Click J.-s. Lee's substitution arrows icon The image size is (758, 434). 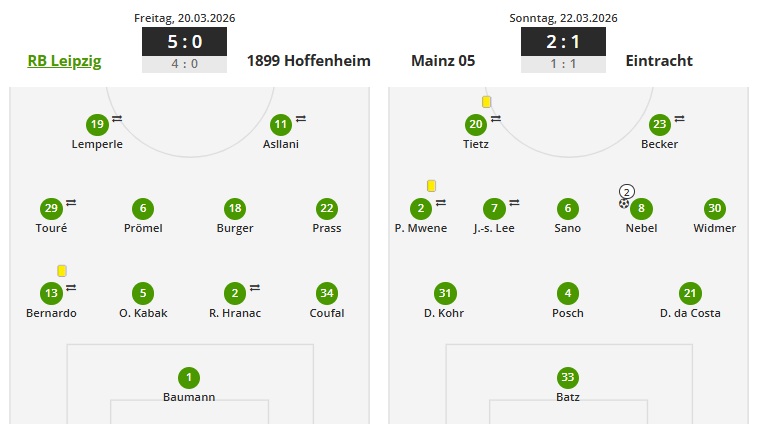click(x=514, y=203)
